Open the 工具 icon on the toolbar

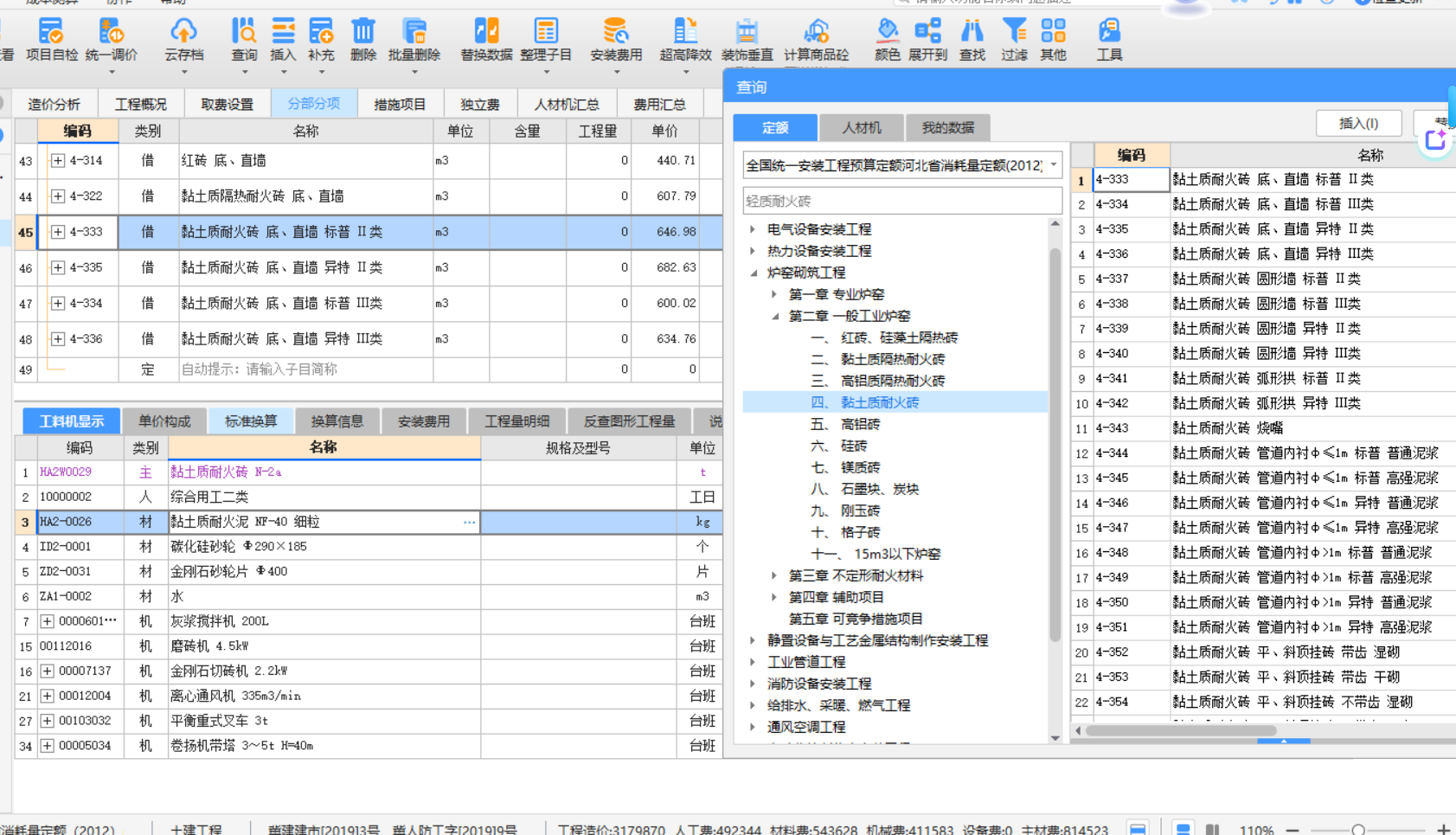(1108, 39)
